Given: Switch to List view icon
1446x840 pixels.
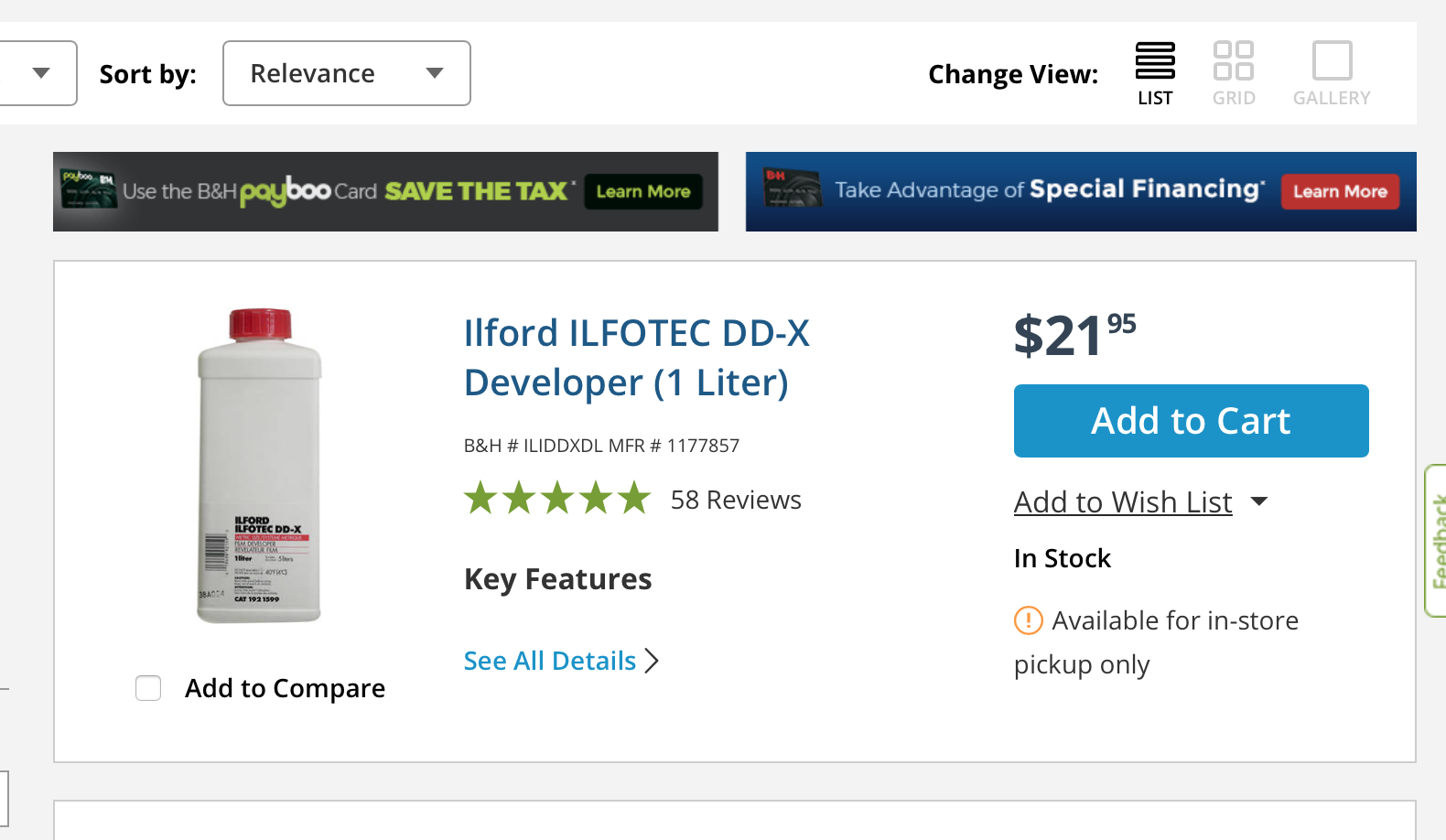Looking at the screenshot, I should point(1155,61).
